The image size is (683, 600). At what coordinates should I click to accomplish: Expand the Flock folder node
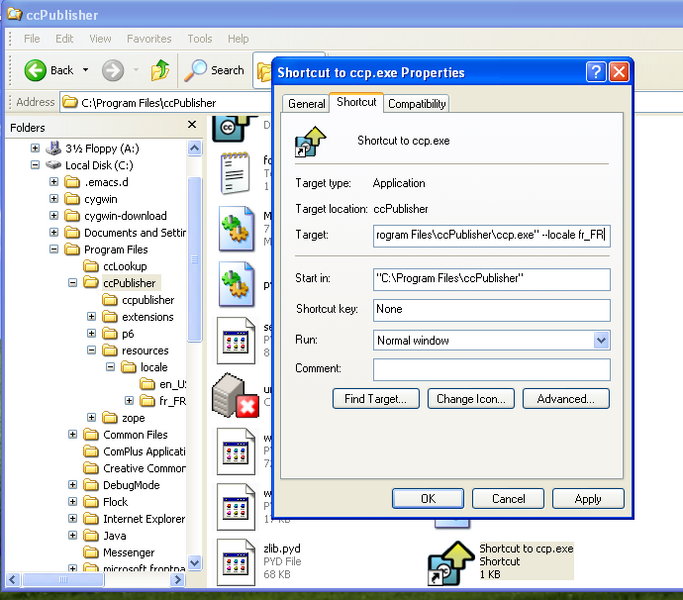point(73,502)
